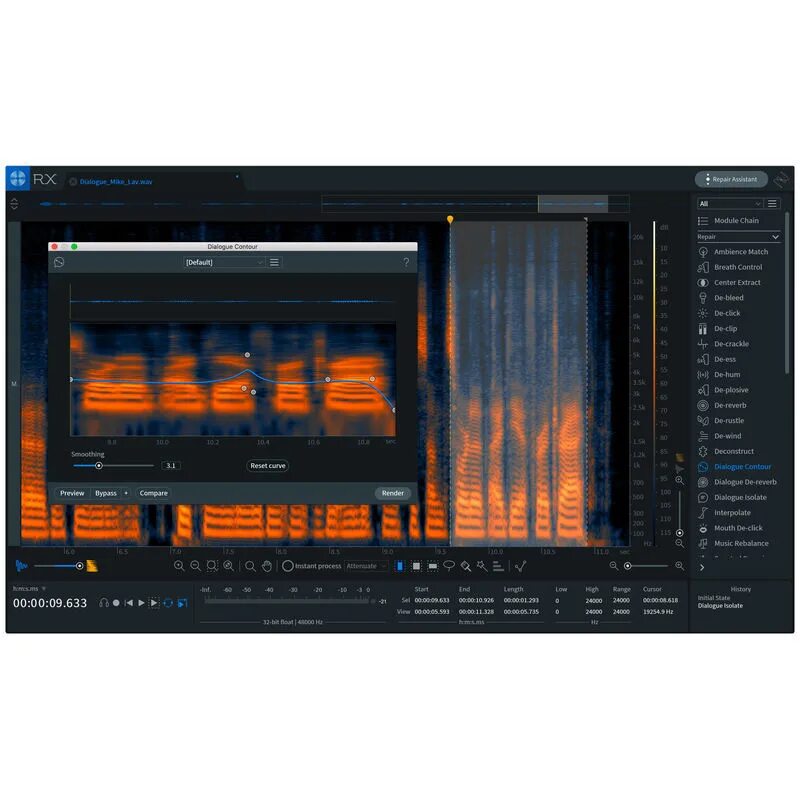Collapse the Repair category
Screen dimensions: 800x800
[x=738, y=237]
